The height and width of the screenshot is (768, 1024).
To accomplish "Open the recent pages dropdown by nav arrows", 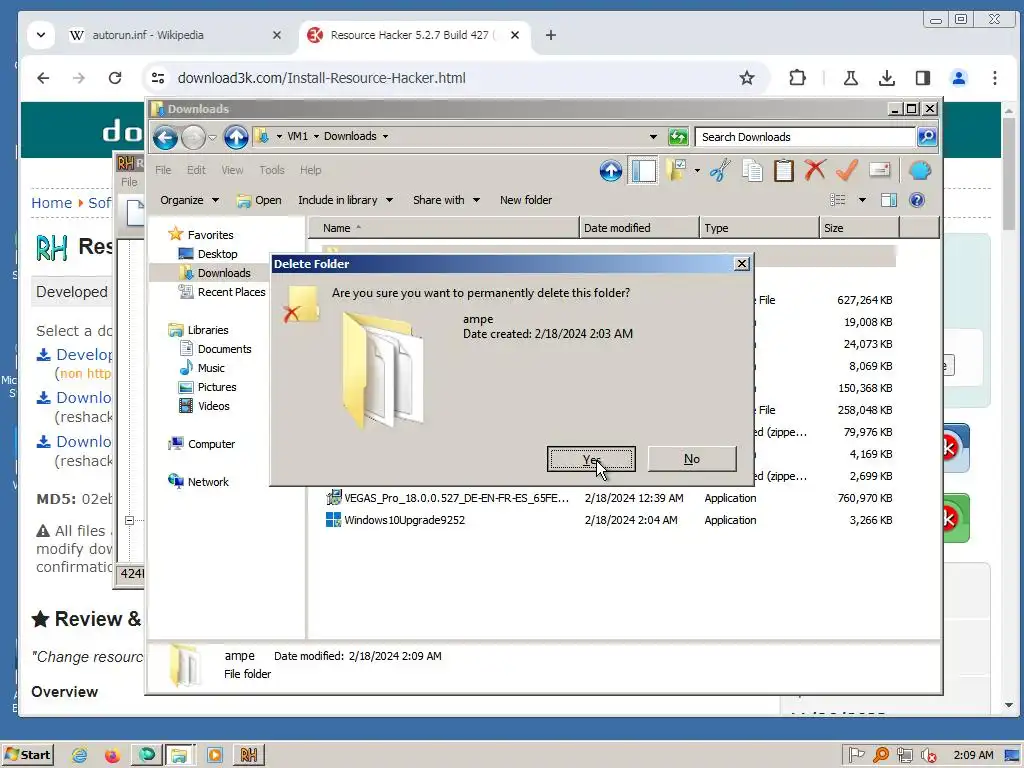I will [x=212, y=138].
